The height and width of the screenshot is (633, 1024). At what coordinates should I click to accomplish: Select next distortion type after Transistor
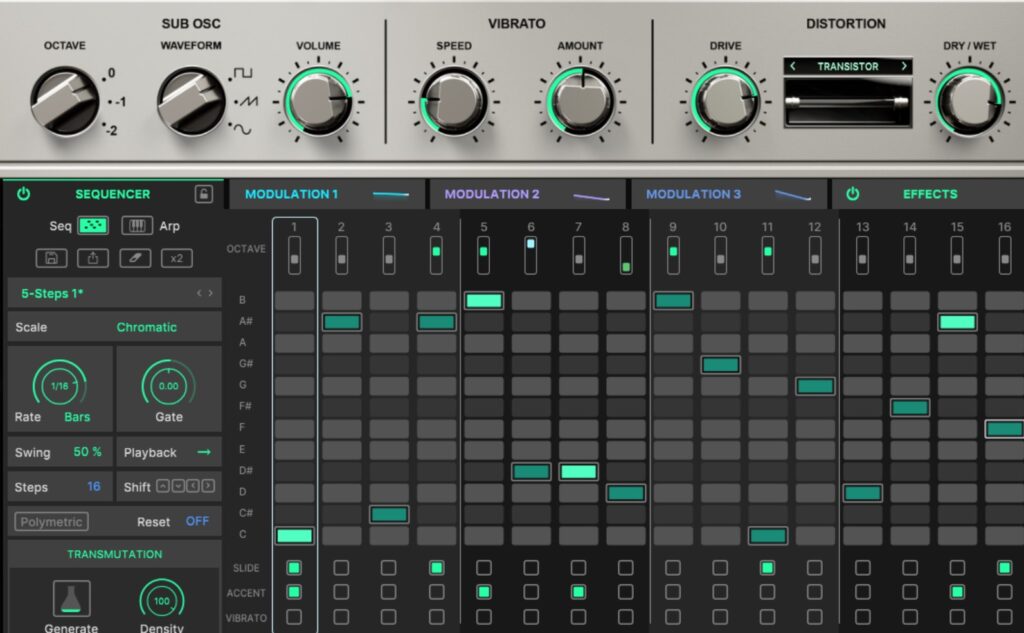pos(904,67)
